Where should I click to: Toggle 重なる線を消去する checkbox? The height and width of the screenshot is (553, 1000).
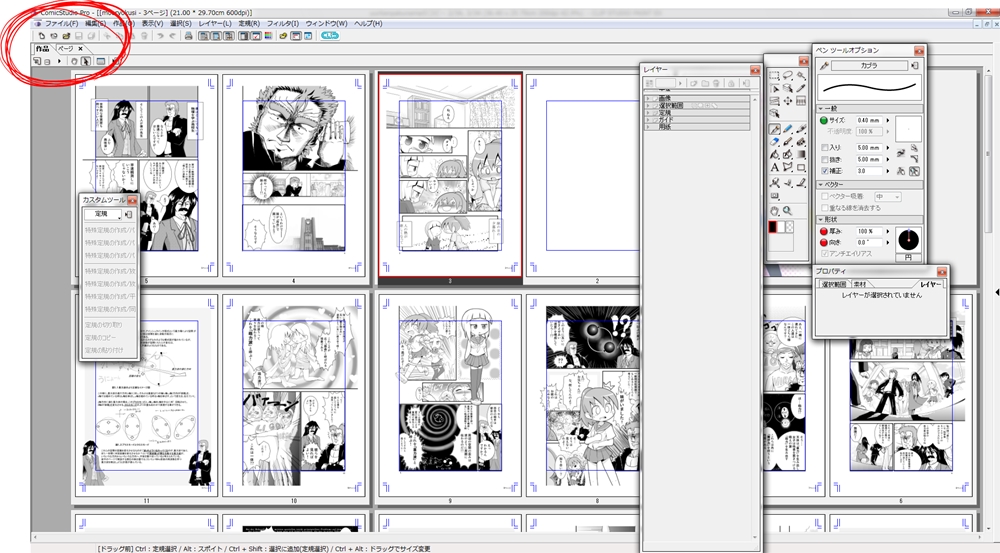point(825,208)
